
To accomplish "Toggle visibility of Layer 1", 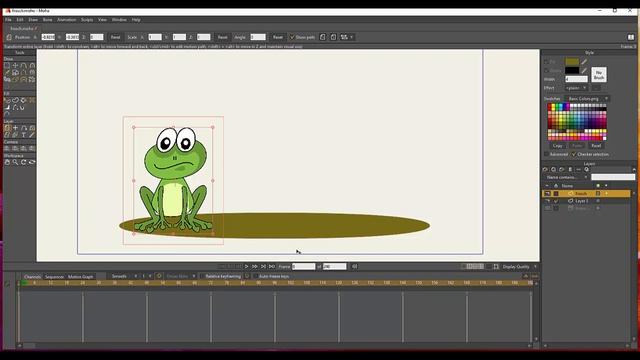I will [547, 201].
